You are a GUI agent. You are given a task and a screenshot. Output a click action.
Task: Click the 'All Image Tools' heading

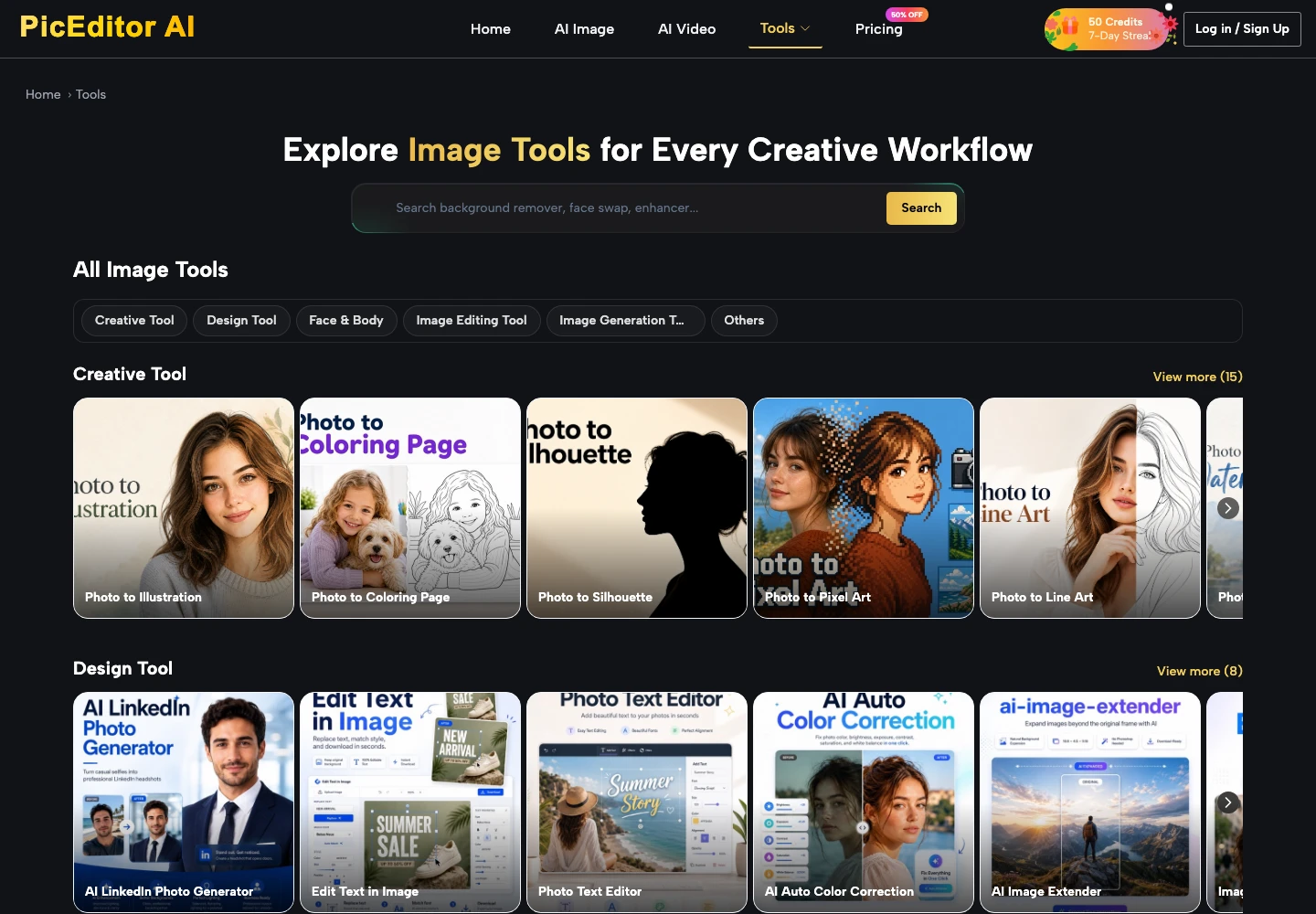click(x=151, y=270)
